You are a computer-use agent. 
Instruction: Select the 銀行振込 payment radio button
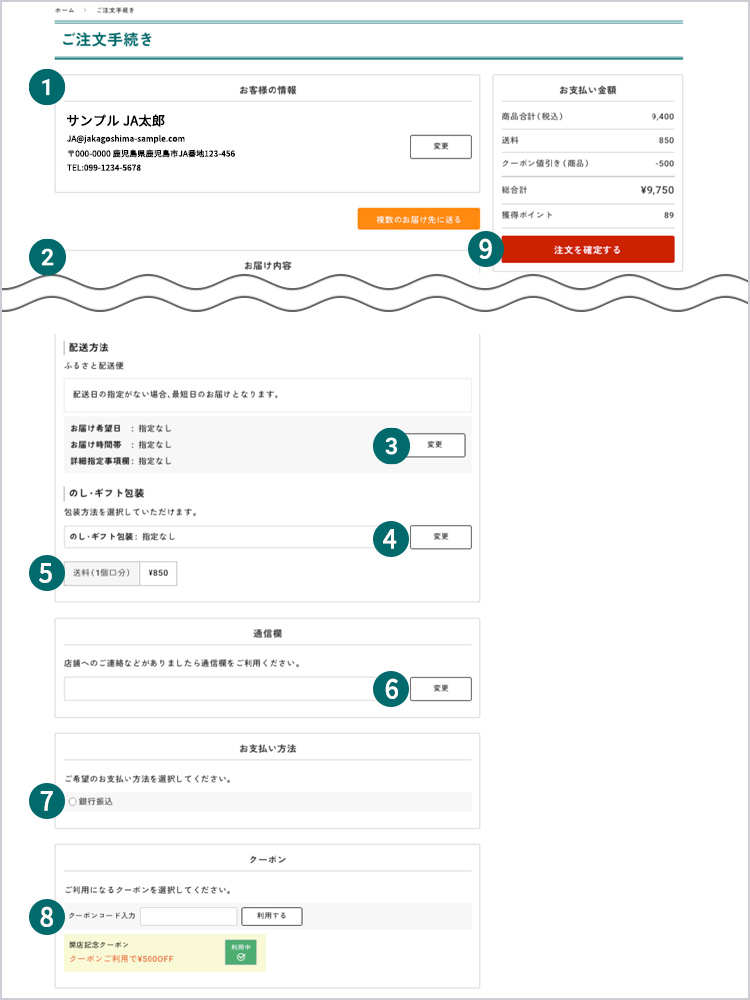point(73,802)
